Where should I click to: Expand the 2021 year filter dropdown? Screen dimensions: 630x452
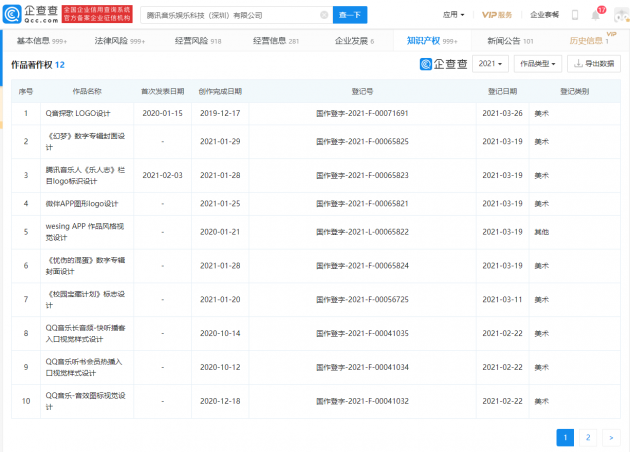[490, 63]
